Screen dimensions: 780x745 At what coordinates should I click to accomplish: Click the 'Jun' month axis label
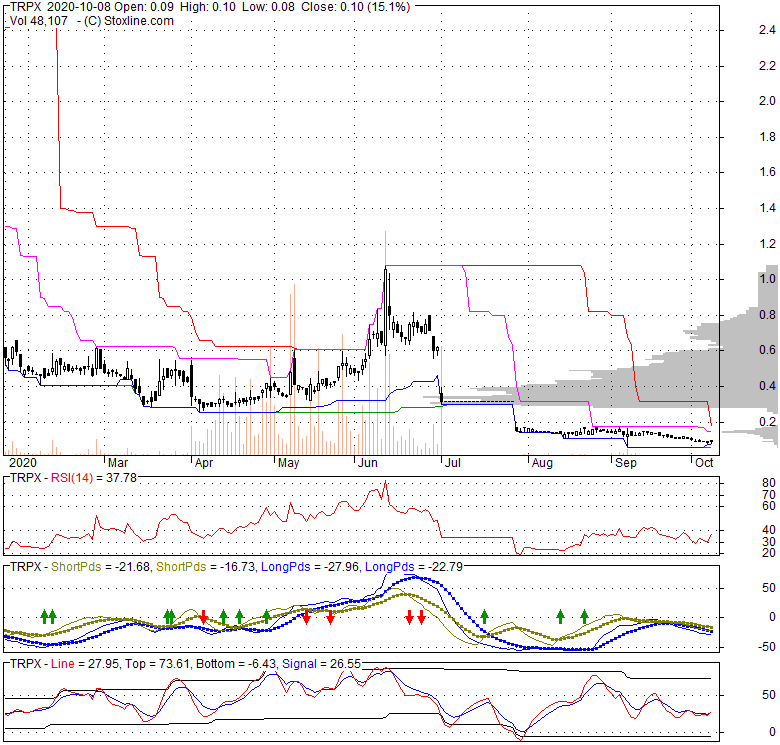pyautogui.click(x=368, y=463)
